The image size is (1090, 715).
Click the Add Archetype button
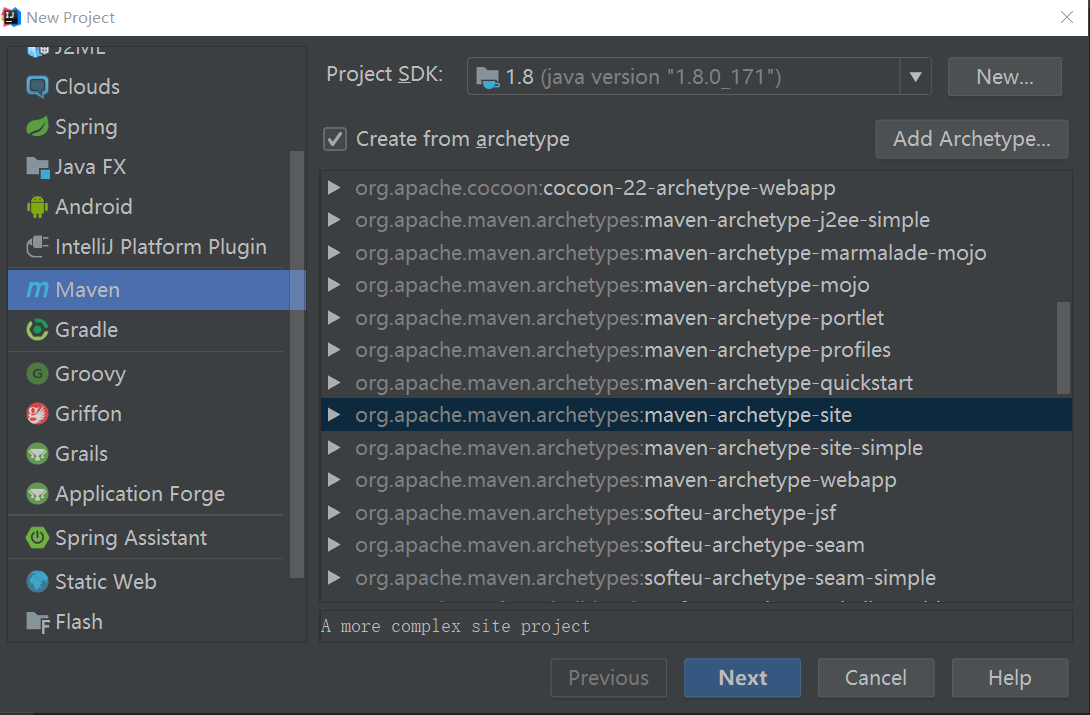point(971,139)
